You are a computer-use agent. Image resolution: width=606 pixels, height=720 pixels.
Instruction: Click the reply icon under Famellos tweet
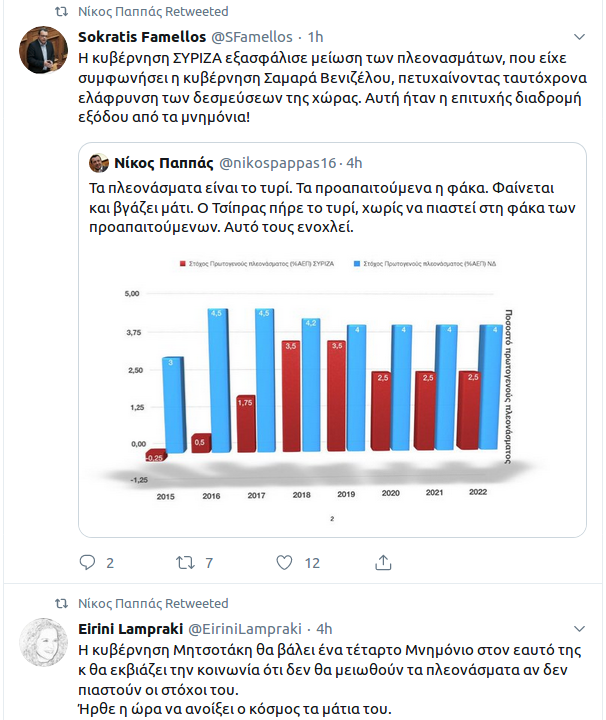click(x=87, y=562)
